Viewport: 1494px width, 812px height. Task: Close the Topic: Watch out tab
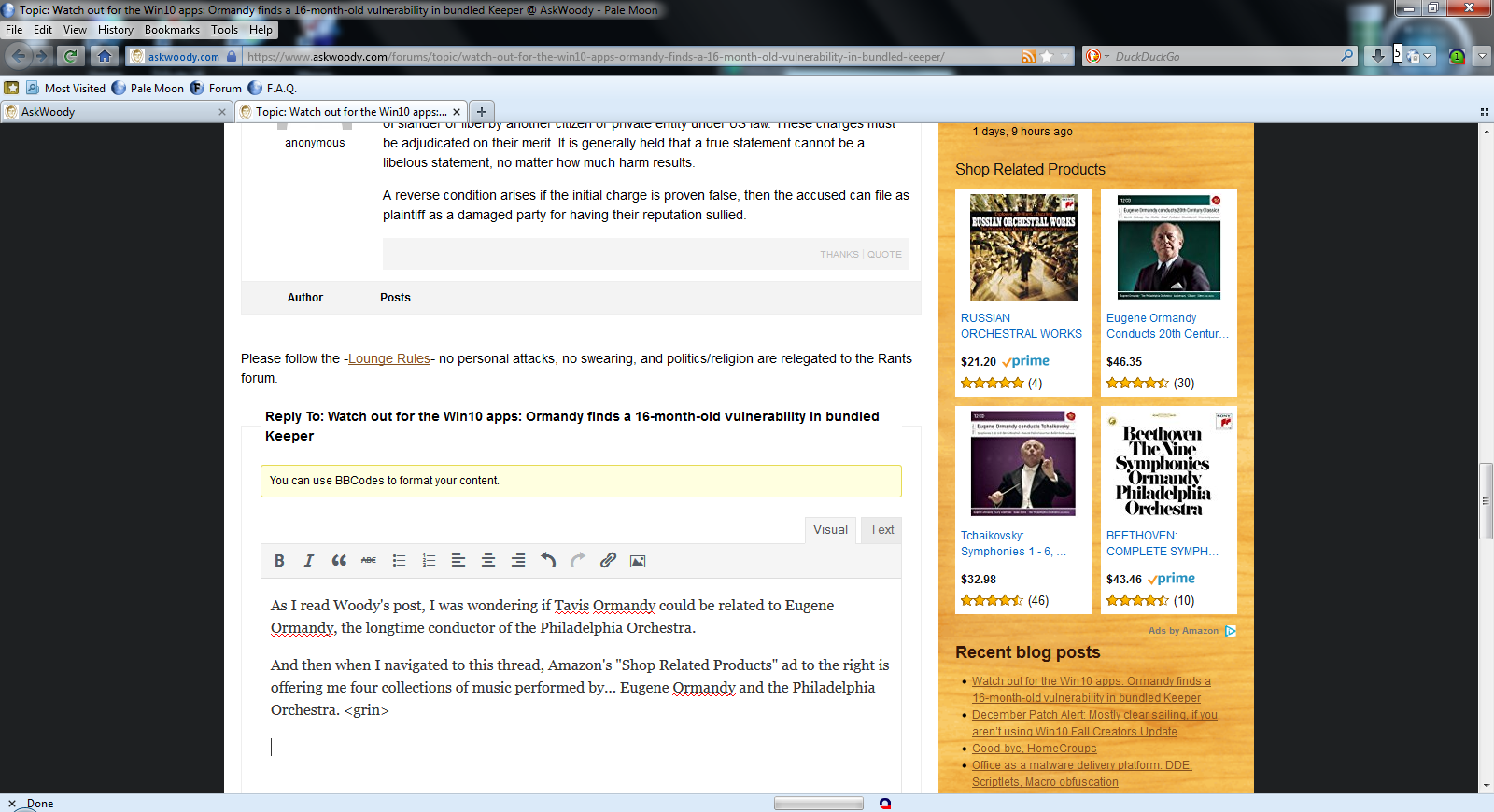[x=457, y=112]
